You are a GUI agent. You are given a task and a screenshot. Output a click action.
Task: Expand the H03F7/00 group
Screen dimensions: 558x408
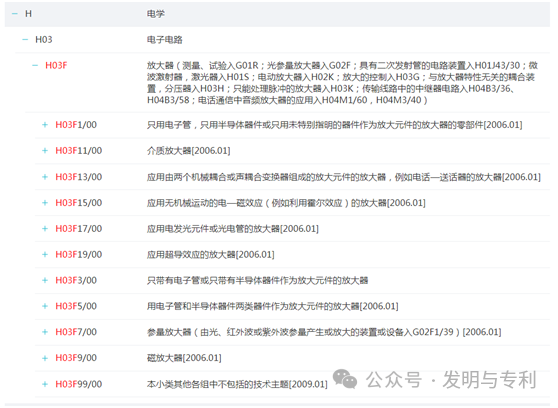click(x=45, y=332)
